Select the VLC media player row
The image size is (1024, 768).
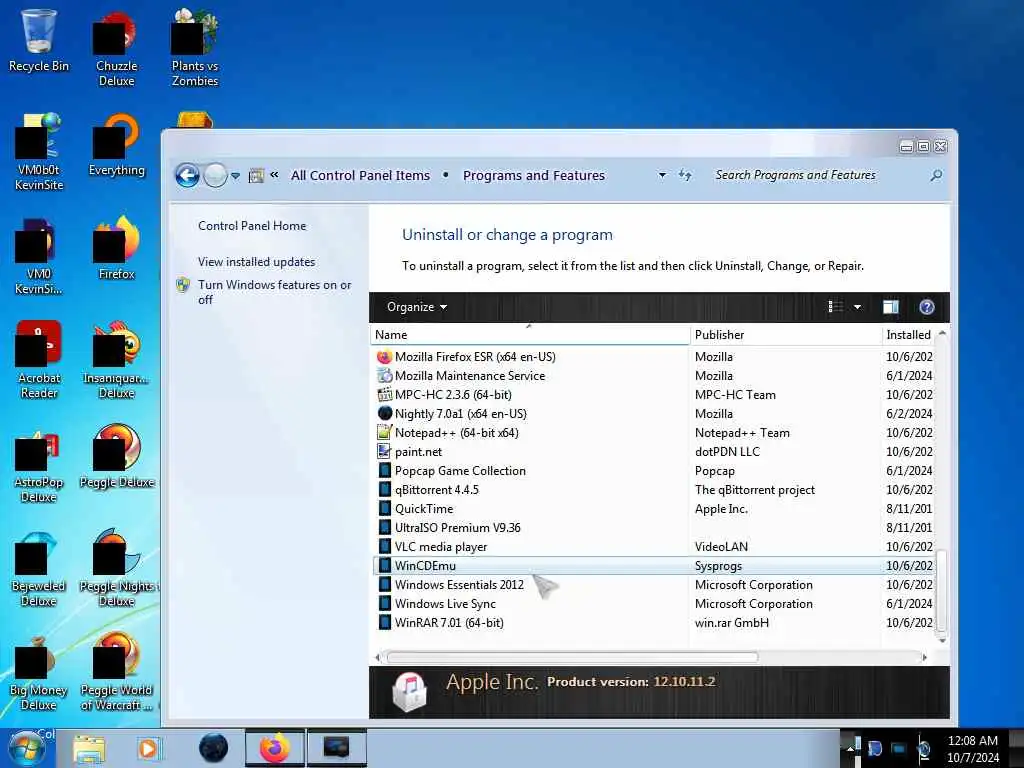coord(653,547)
